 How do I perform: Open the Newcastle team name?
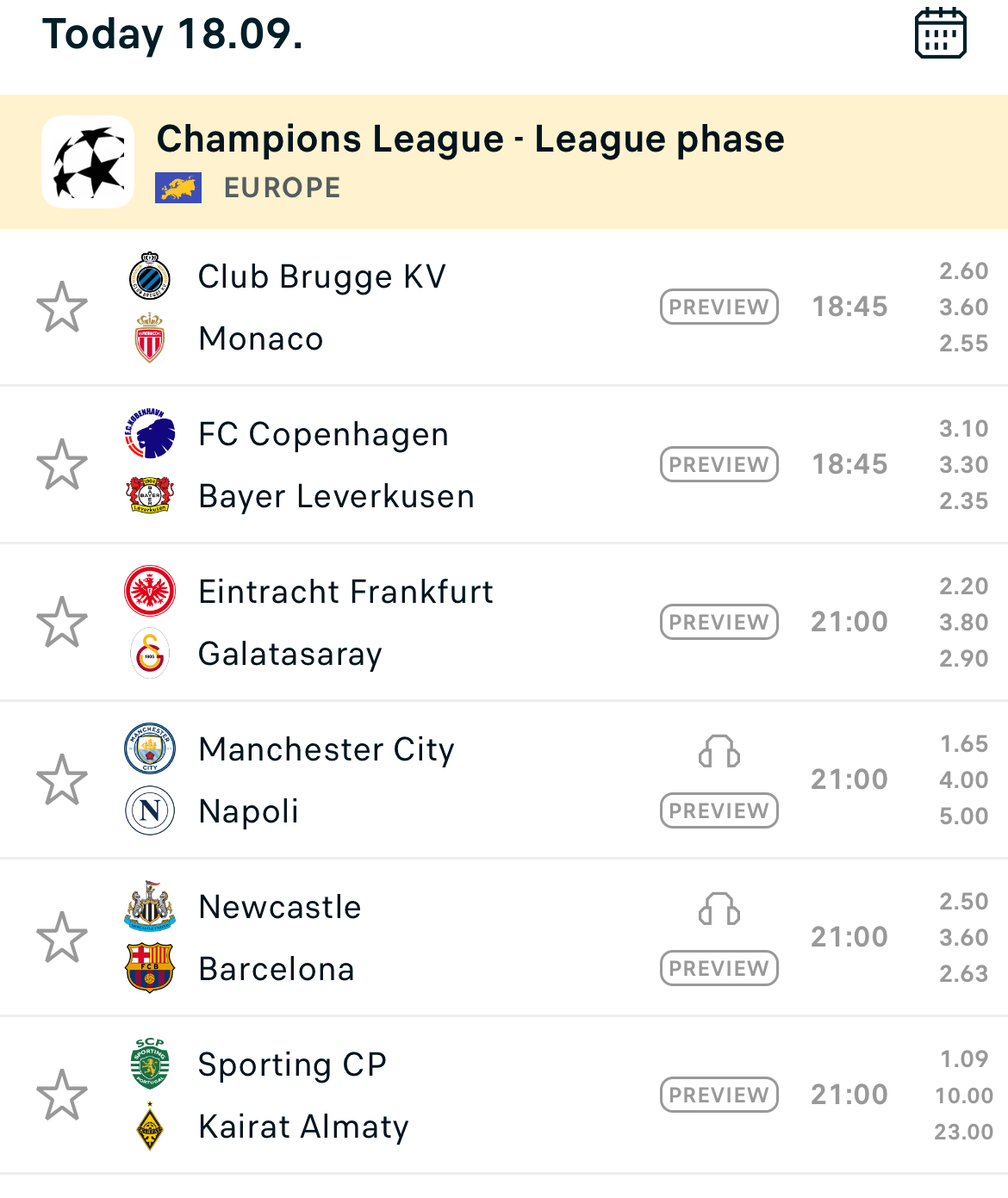(280, 907)
